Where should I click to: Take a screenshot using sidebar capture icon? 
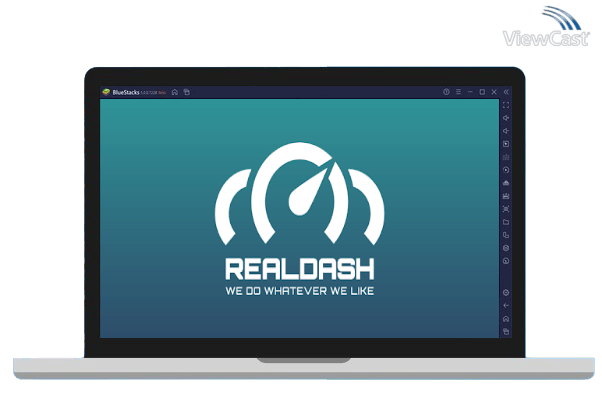click(506, 209)
